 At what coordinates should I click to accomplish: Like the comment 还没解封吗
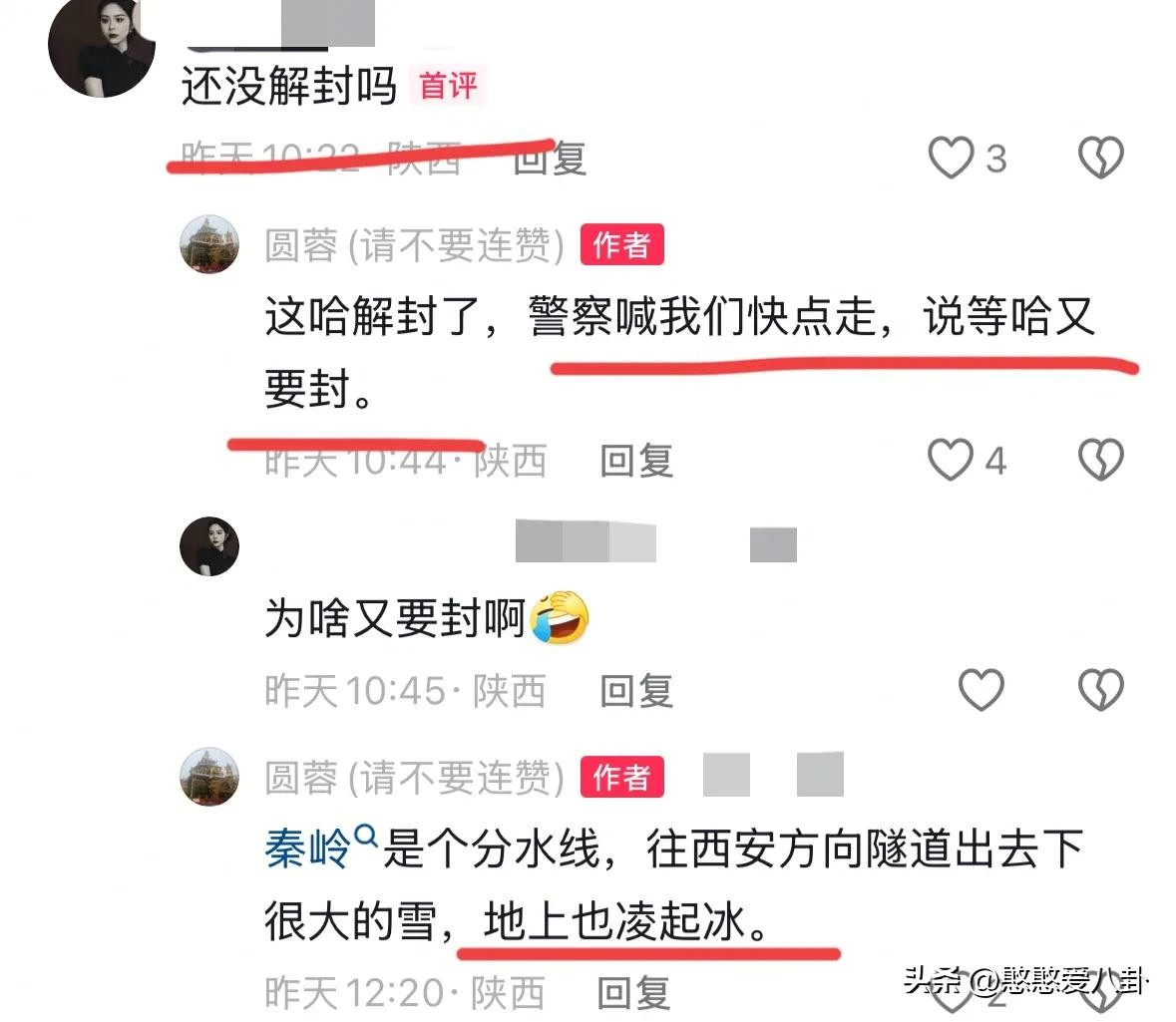[951, 158]
